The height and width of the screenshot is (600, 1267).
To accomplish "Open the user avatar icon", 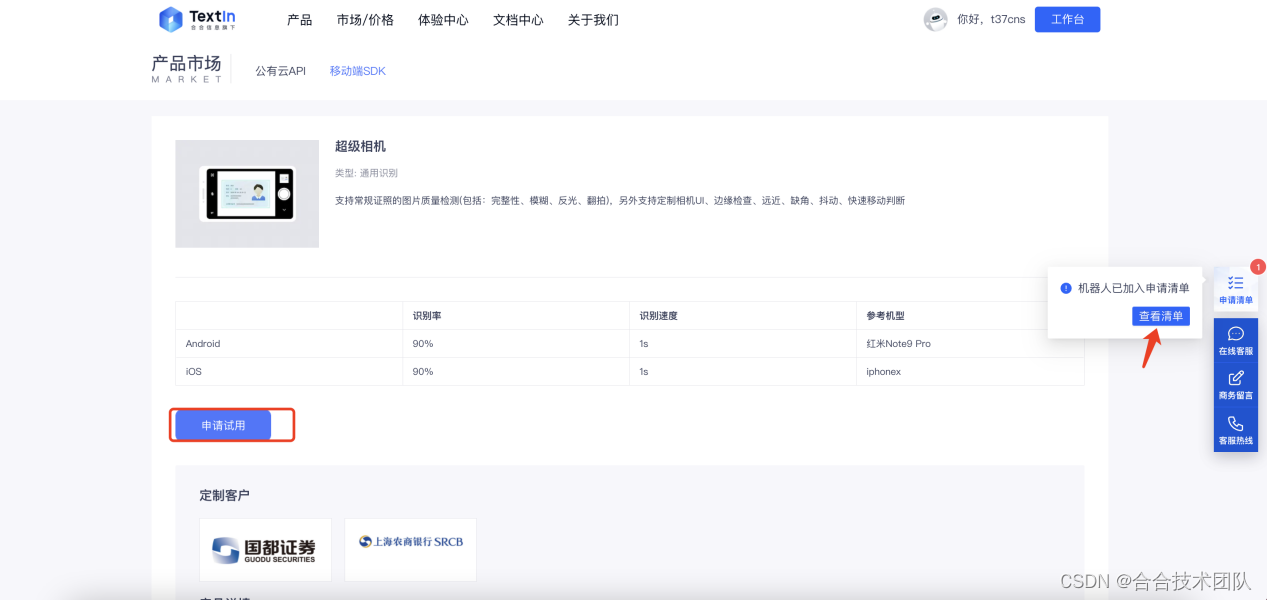I will click(x=935, y=19).
